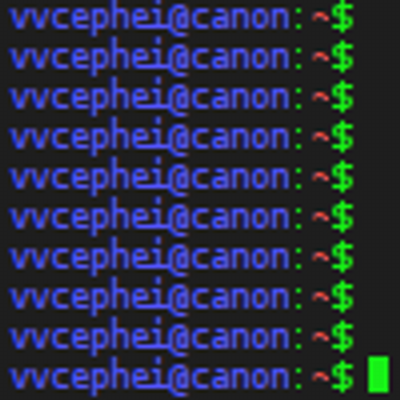This screenshot has width=400, height=400.
Task: Click the @ symbol on the bottom prompt line
Action: (x=178, y=377)
